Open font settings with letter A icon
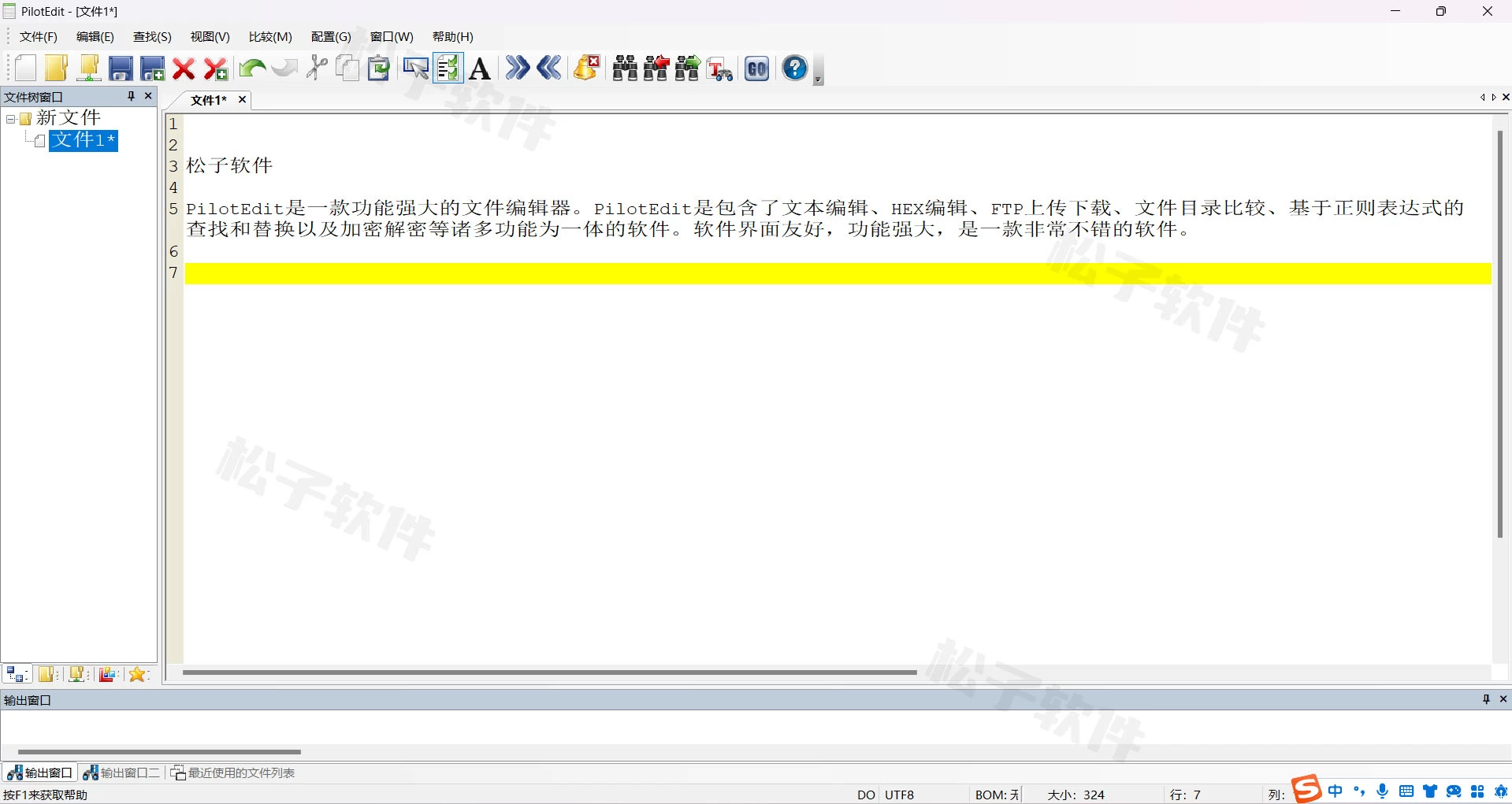The height and width of the screenshot is (804, 1512). click(x=480, y=69)
